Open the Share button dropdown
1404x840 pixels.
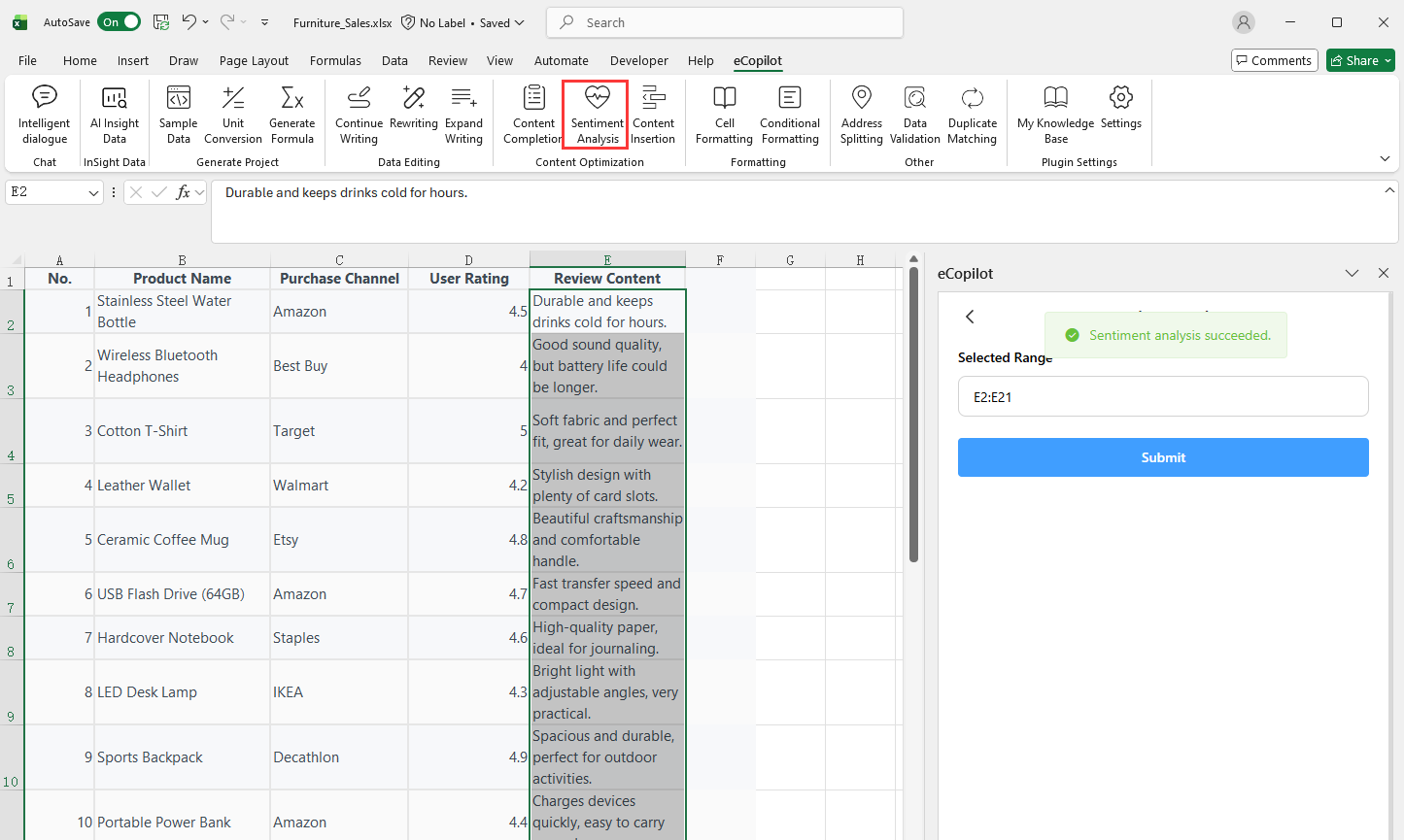(x=1387, y=60)
